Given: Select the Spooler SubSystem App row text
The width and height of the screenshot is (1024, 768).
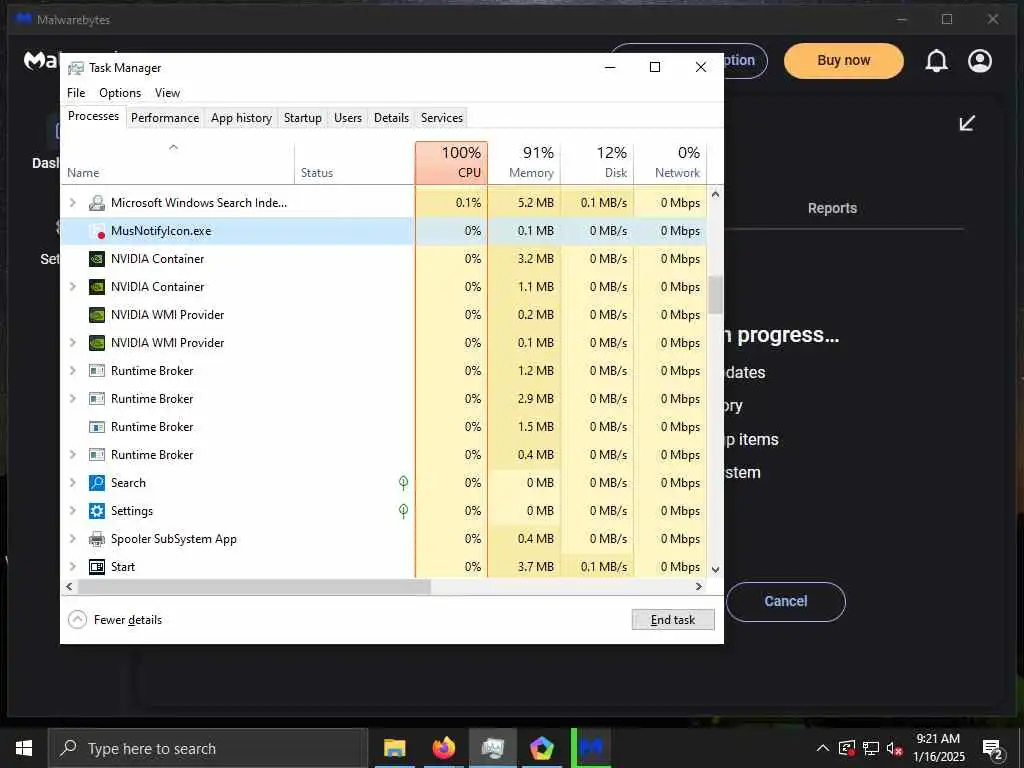Looking at the screenshot, I should click(174, 539).
